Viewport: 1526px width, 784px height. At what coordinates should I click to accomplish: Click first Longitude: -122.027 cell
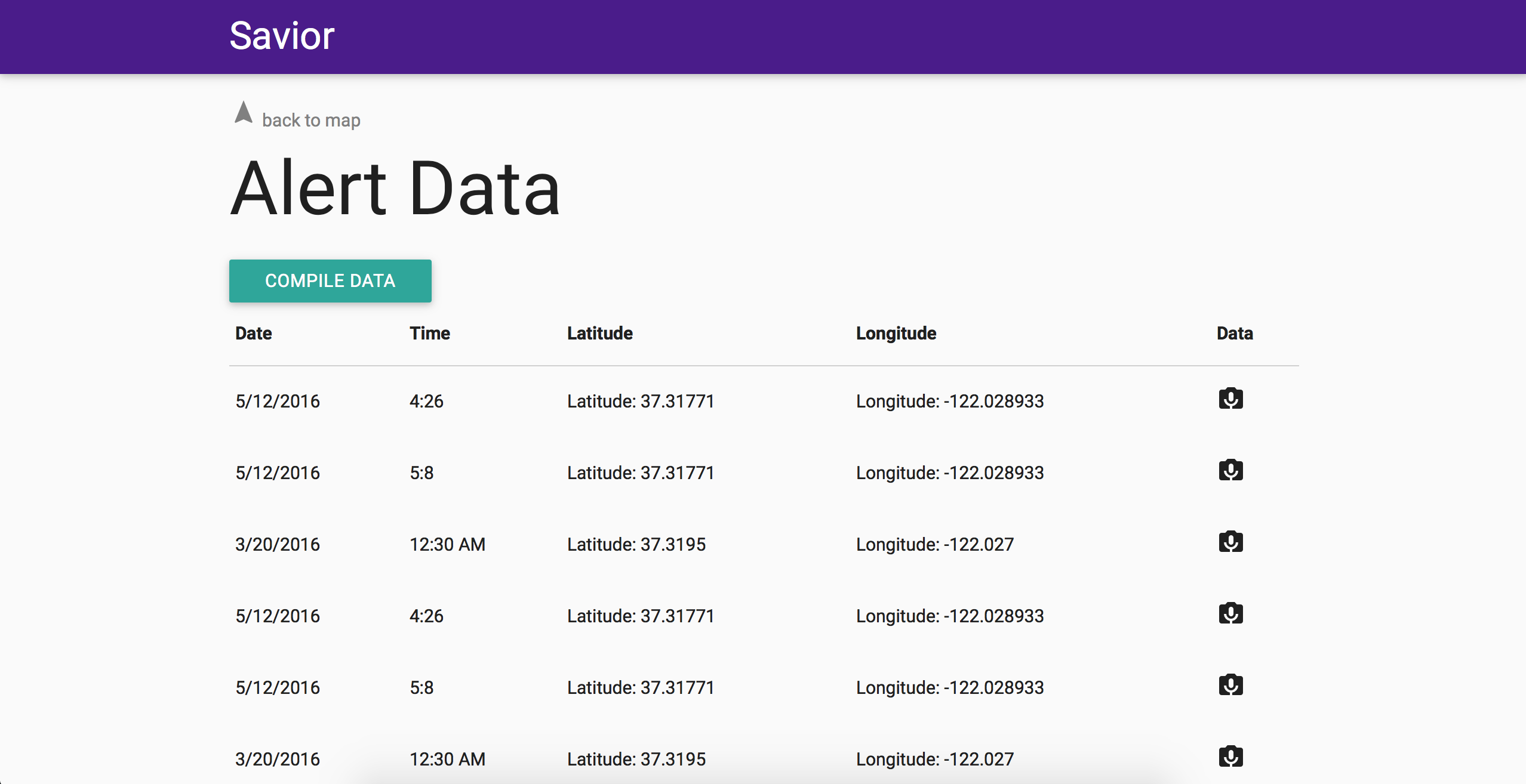935,544
